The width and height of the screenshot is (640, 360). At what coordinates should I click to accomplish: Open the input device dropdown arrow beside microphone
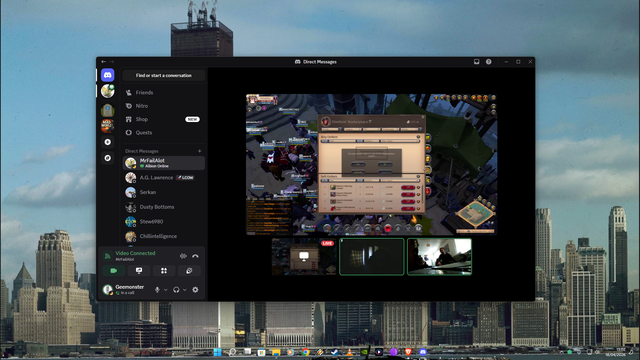point(165,290)
